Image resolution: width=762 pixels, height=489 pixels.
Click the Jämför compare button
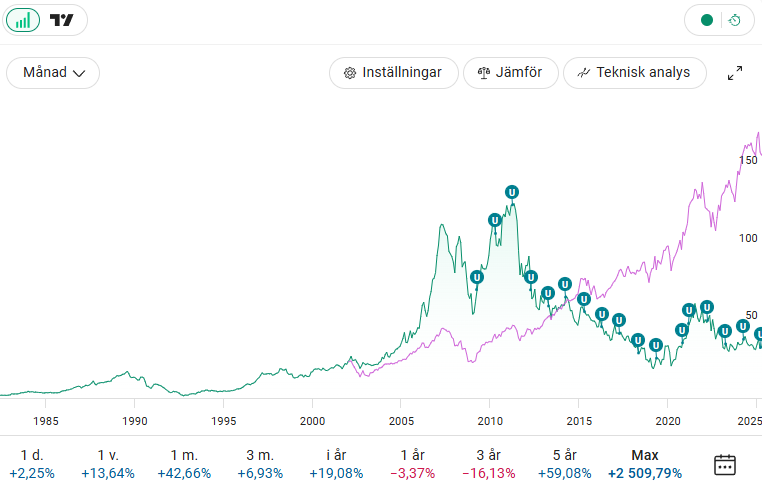coord(510,72)
